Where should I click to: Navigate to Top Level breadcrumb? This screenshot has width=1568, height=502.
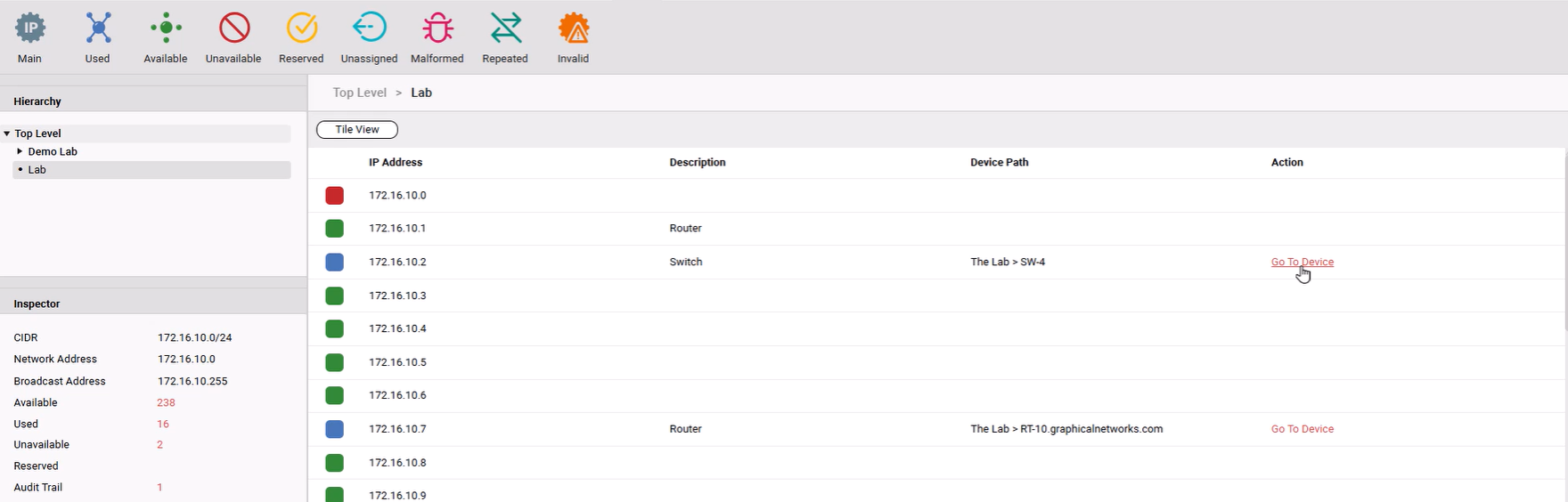pos(359,93)
